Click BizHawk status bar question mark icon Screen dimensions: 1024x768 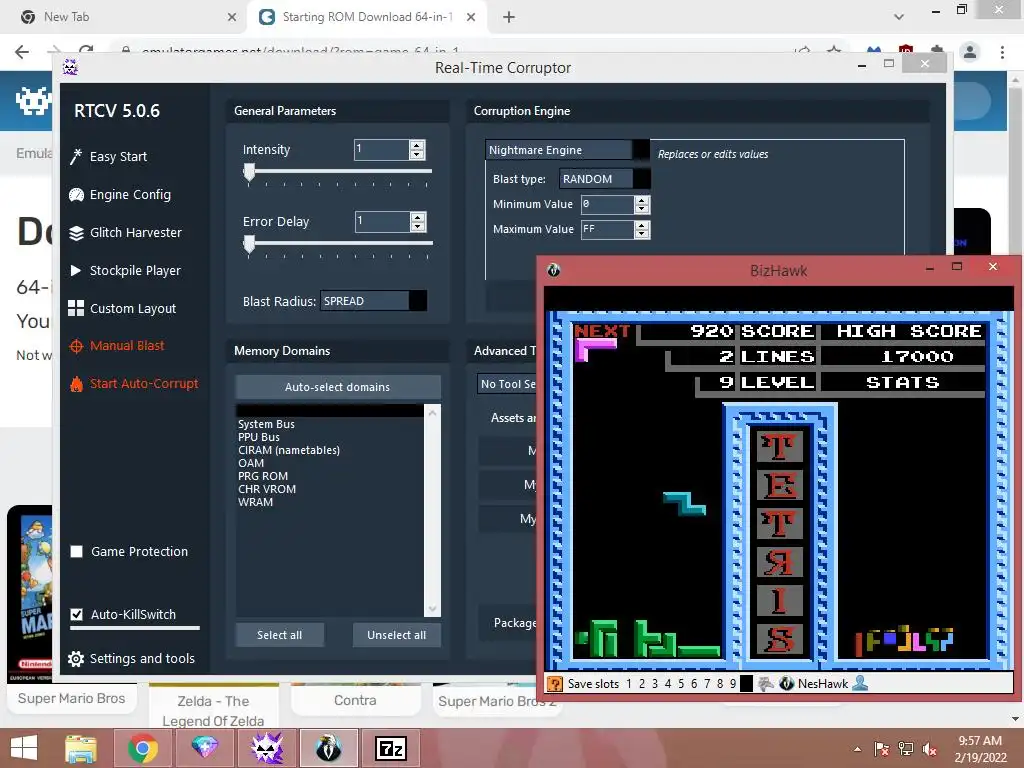point(554,684)
